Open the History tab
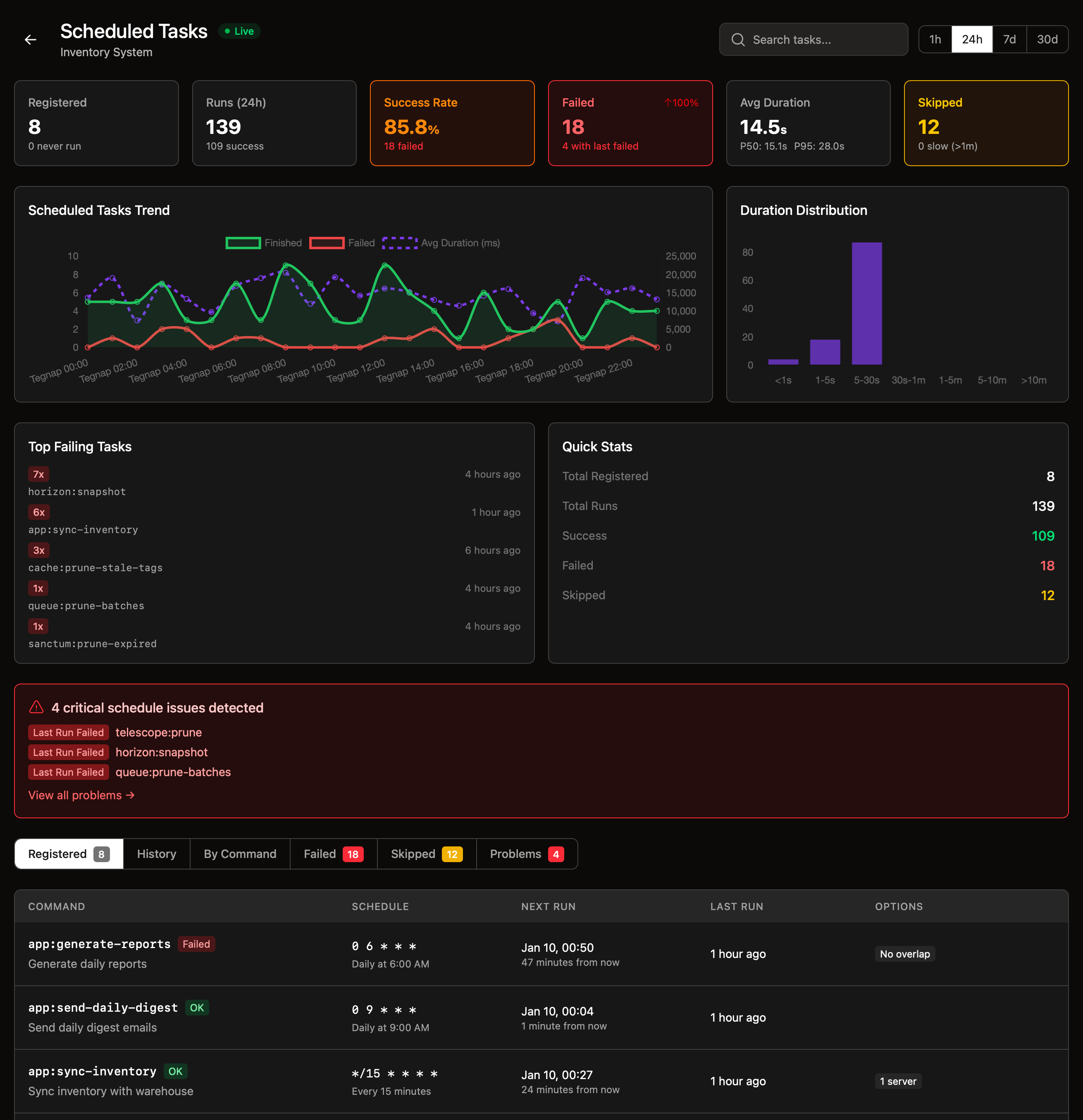Screen dimensions: 1083x1120 [157, 854]
